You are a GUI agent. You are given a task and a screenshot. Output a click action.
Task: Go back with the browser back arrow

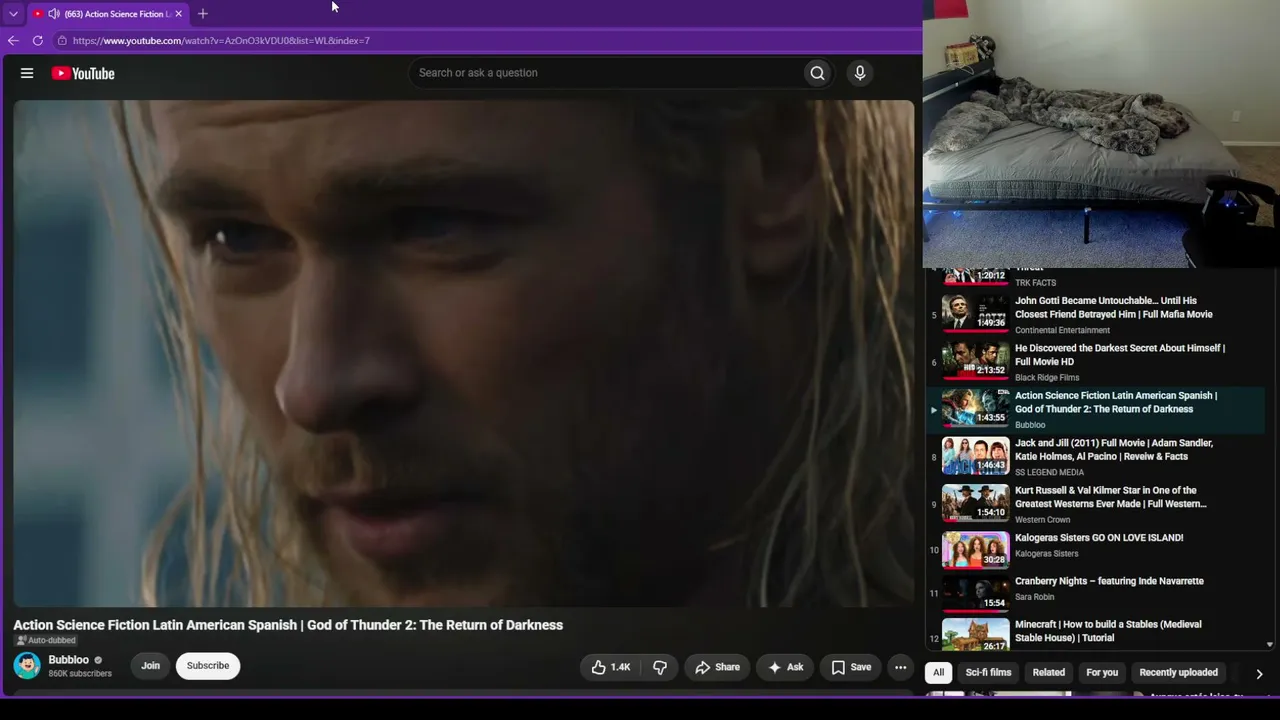(13, 41)
